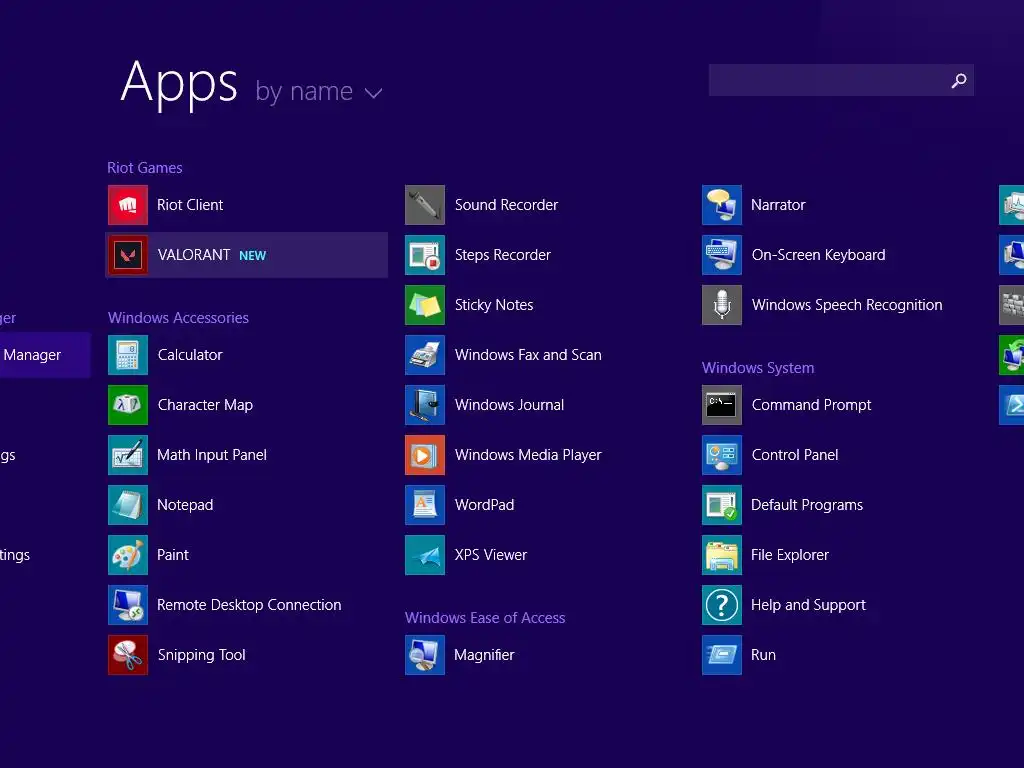The height and width of the screenshot is (768, 1024).
Task: Click the 'Sticky Notes' label text
Action: [494, 305]
